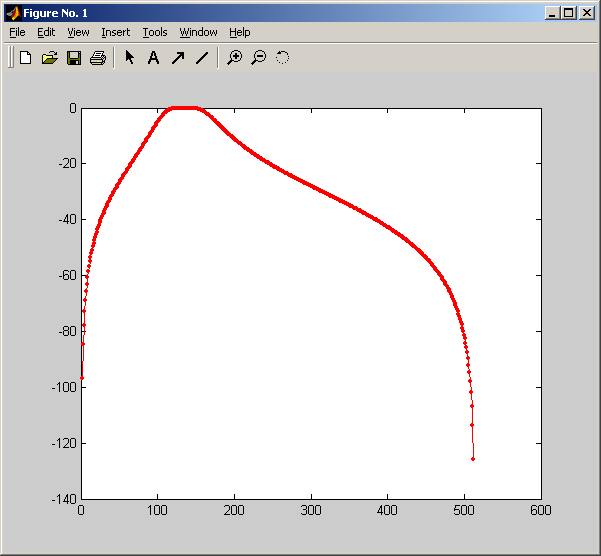Click the x-axis label 600
The width and height of the screenshot is (601, 556).
coord(541,510)
